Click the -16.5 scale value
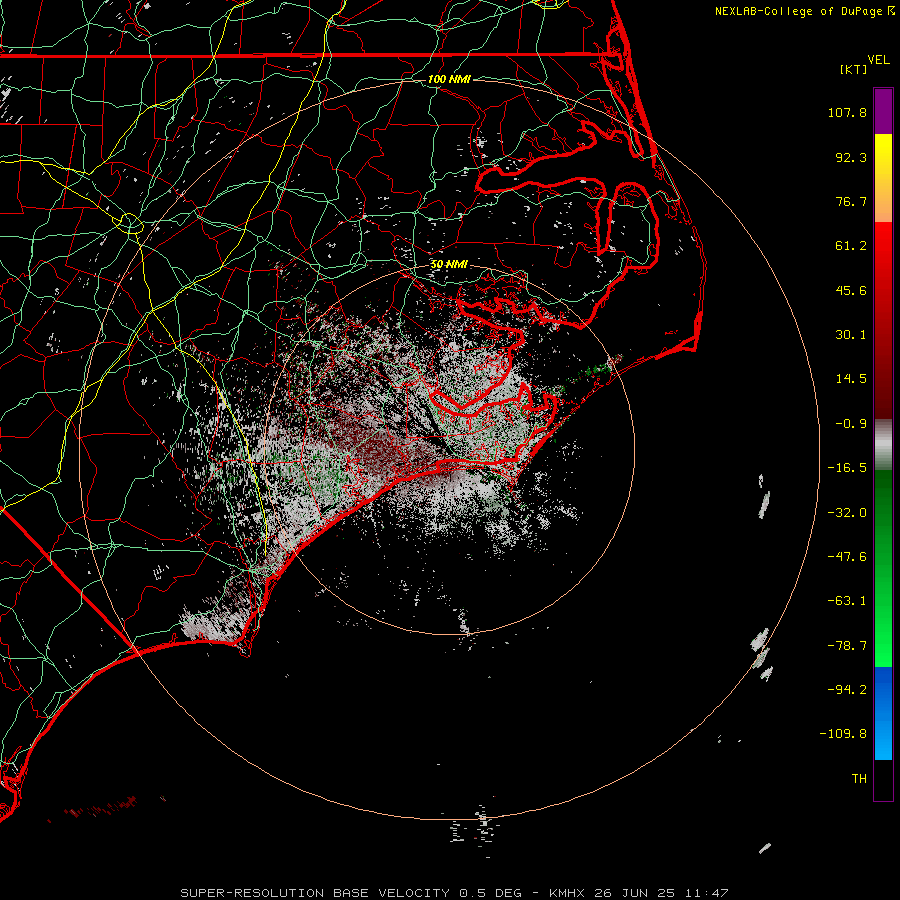The height and width of the screenshot is (900, 900). pos(847,468)
